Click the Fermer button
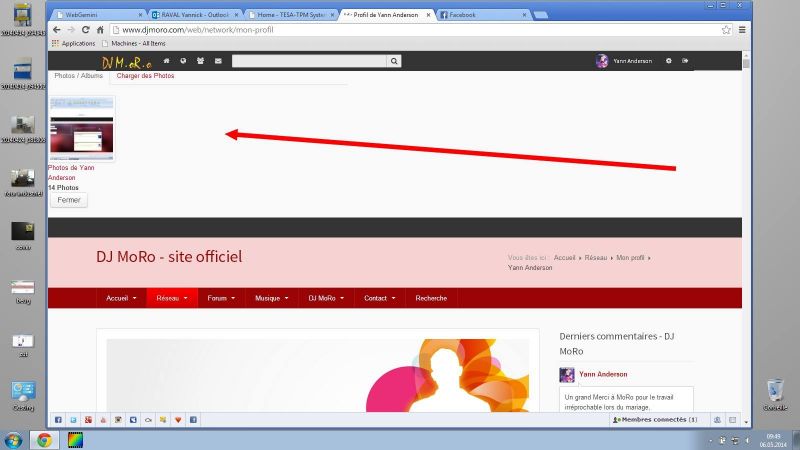The width and height of the screenshot is (800, 450). [69, 200]
